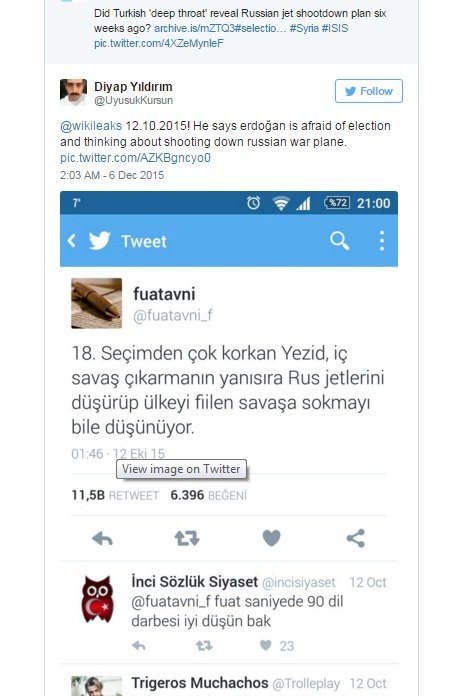Open pic.twitter.com/AZKBgncyo0 image link
Screen dimensions: 465x696
tap(135, 158)
